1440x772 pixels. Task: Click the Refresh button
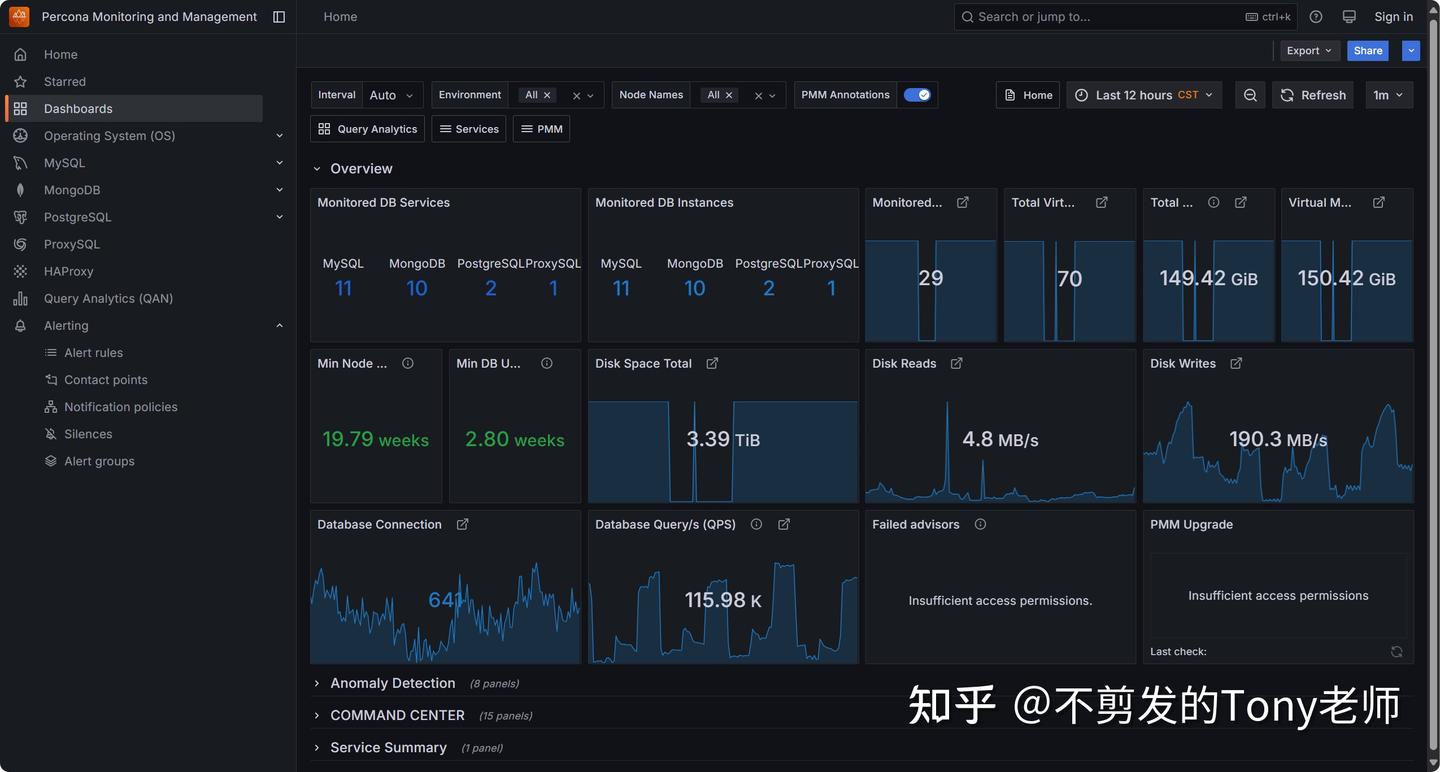[x=1312, y=95]
